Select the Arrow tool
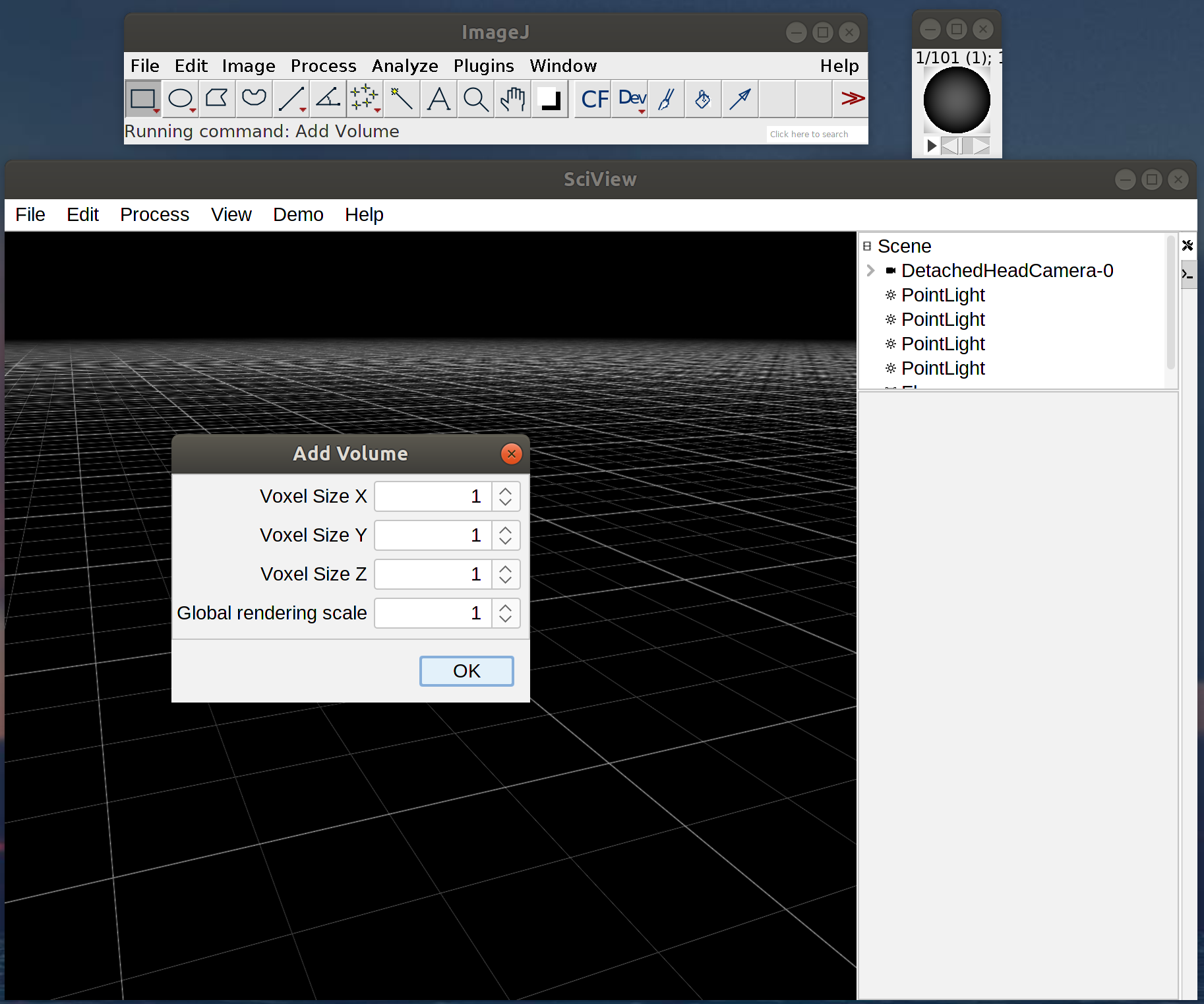This screenshot has height=1004, width=1204. (x=740, y=99)
